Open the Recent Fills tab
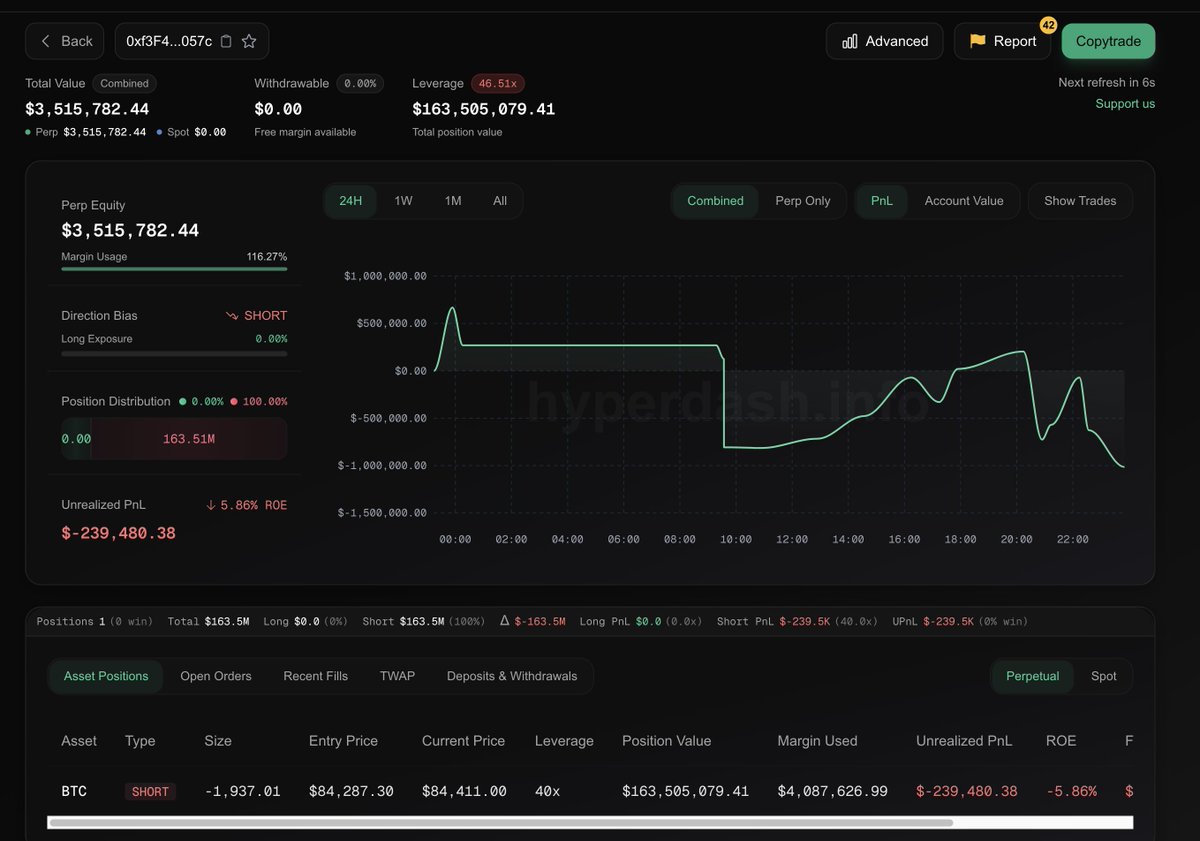The height and width of the screenshot is (841, 1200). coord(316,676)
